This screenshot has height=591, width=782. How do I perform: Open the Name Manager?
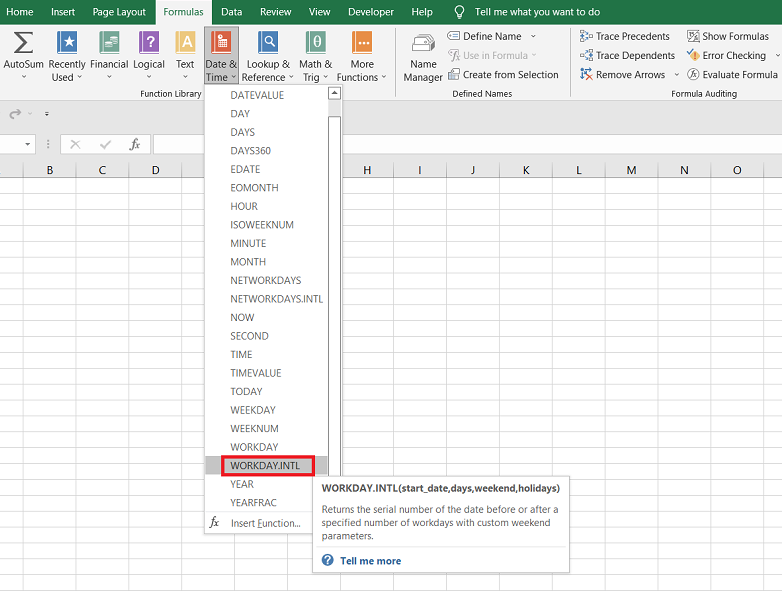pos(422,56)
